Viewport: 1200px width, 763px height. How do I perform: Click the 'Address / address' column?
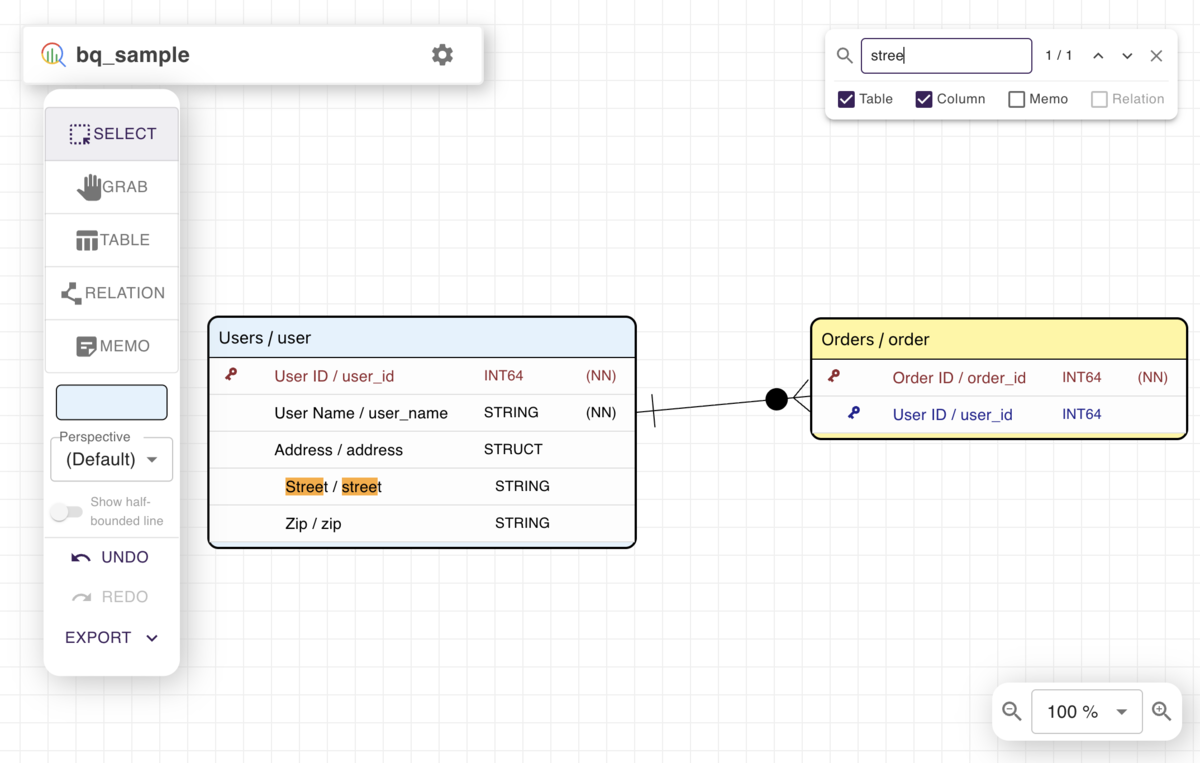click(338, 450)
